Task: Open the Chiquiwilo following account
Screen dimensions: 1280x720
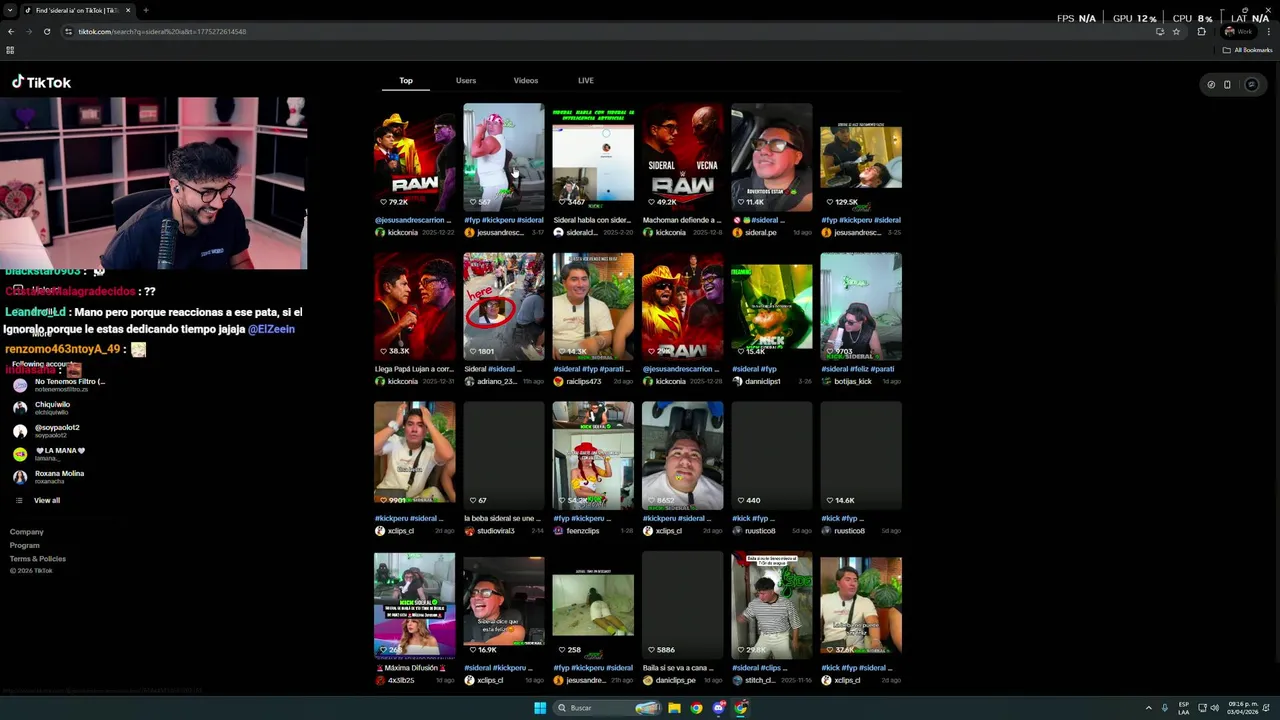Action: 42,407
